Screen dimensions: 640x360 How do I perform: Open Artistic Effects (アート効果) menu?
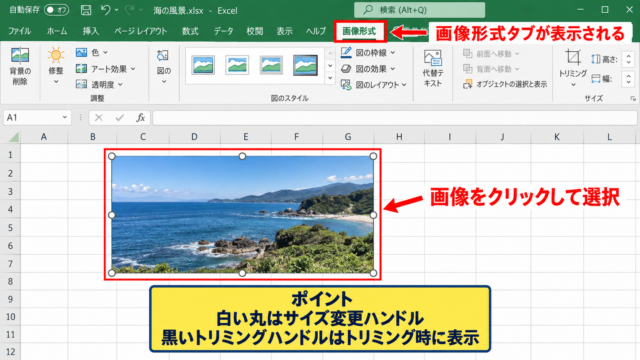click(x=106, y=69)
